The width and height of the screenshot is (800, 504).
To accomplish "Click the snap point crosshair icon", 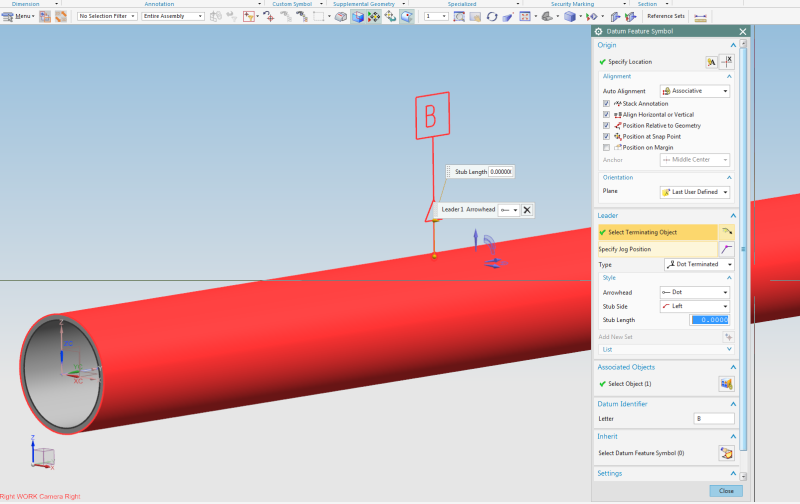I will pyautogui.click(x=269, y=16).
